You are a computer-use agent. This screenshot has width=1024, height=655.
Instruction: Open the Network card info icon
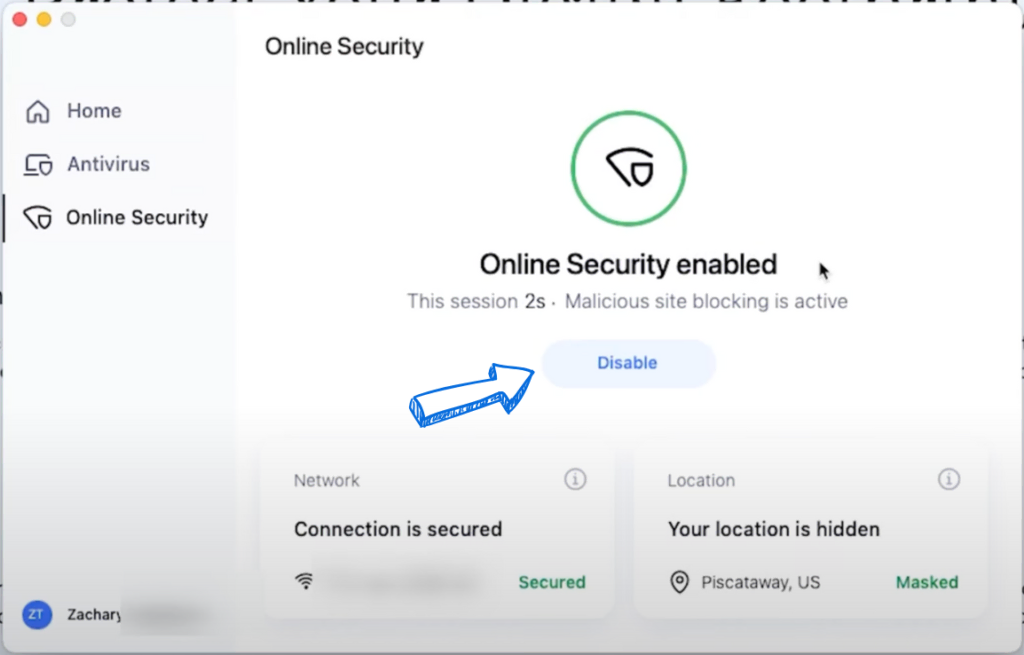pos(575,480)
